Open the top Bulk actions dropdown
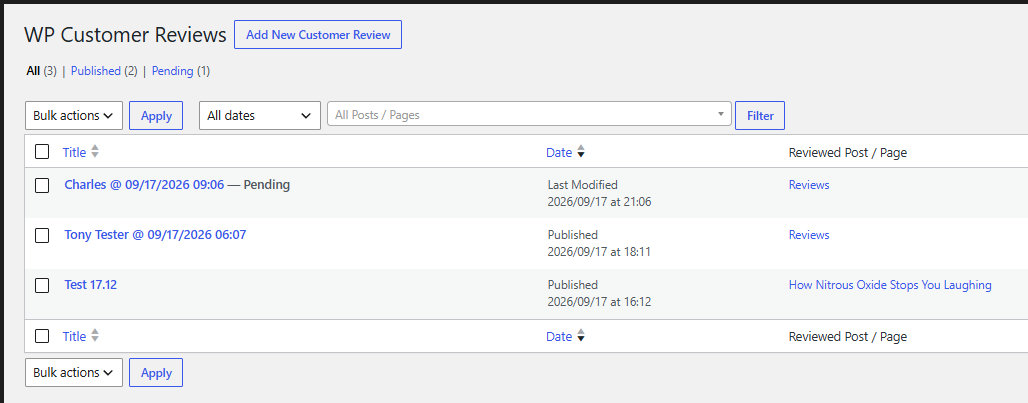Screen dimensions: 1028x403 74,115
